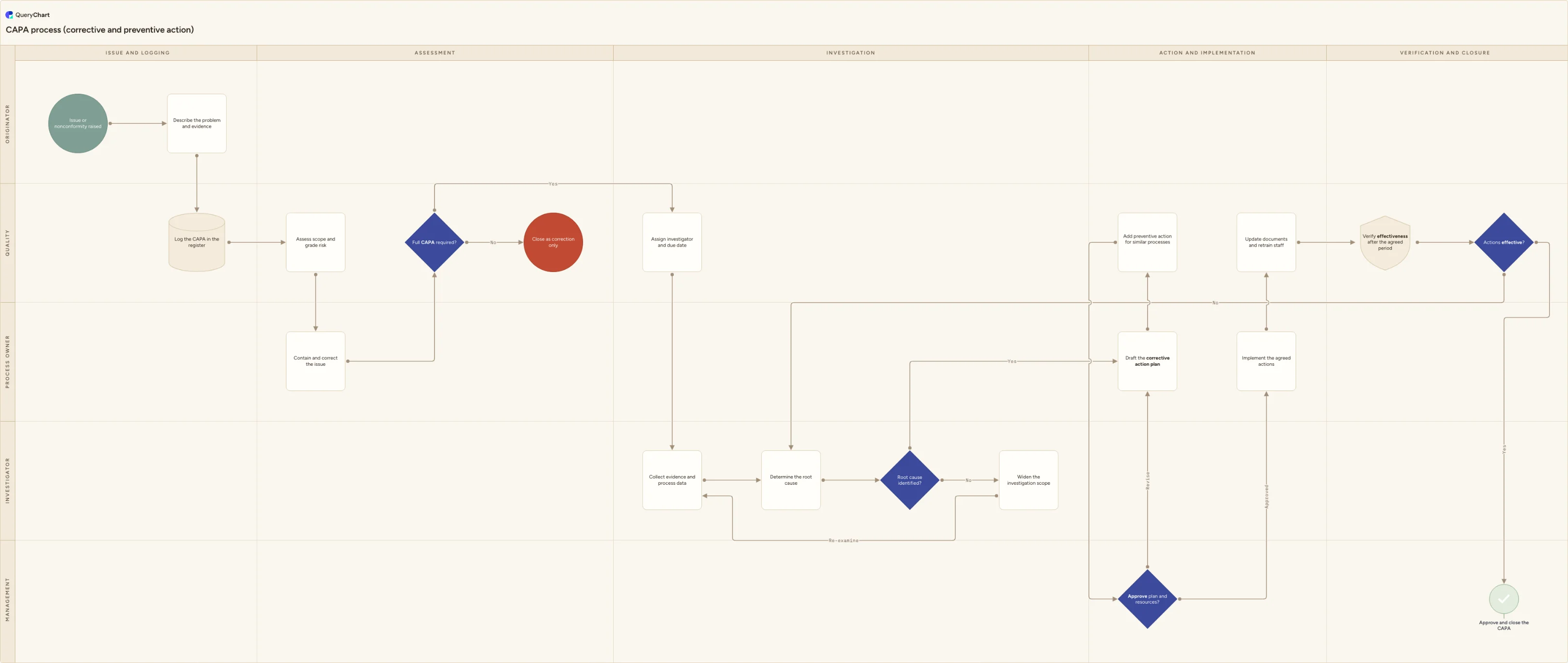
Task: Click the 'Root cause identified?' diamond
Action: tap(909, 480)
